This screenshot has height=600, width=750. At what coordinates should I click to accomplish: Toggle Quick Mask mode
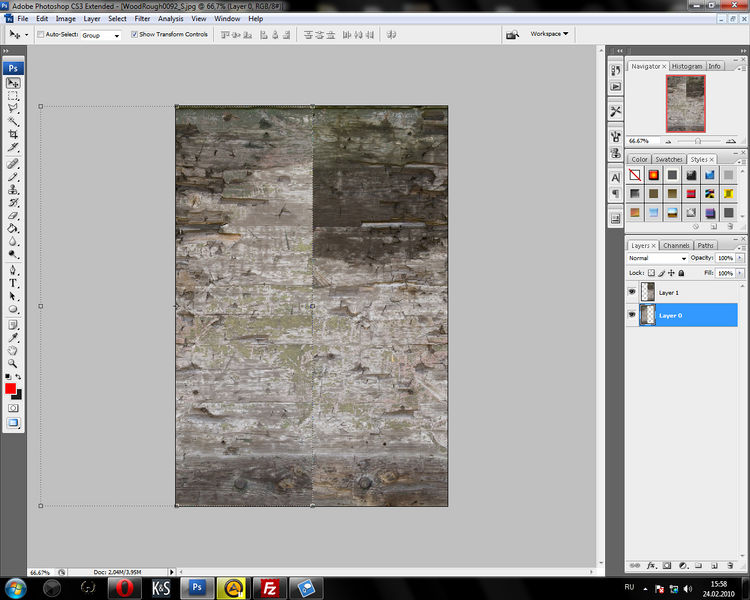[13, 408]
